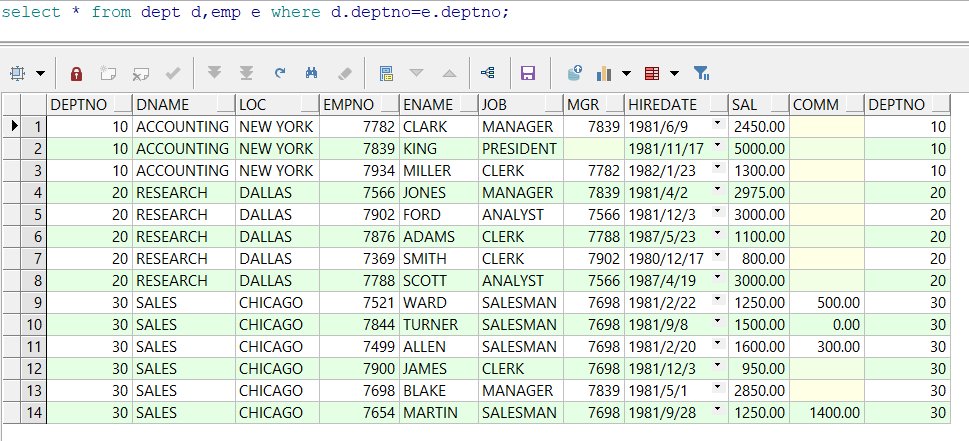Click the fetch next page icon
The width and height of the screenshot is (969, 441).
pyautogui.click(x=214, y=74)
